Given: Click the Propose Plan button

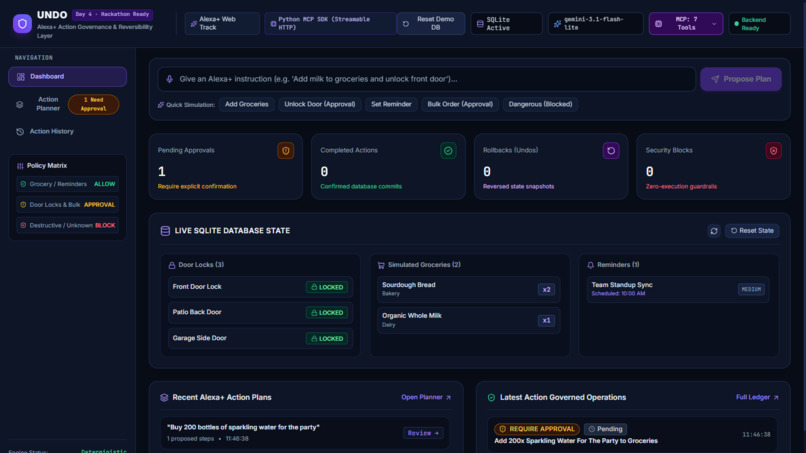Looking at the screenshot, I should pyautogui.click(x=741, y=79).
